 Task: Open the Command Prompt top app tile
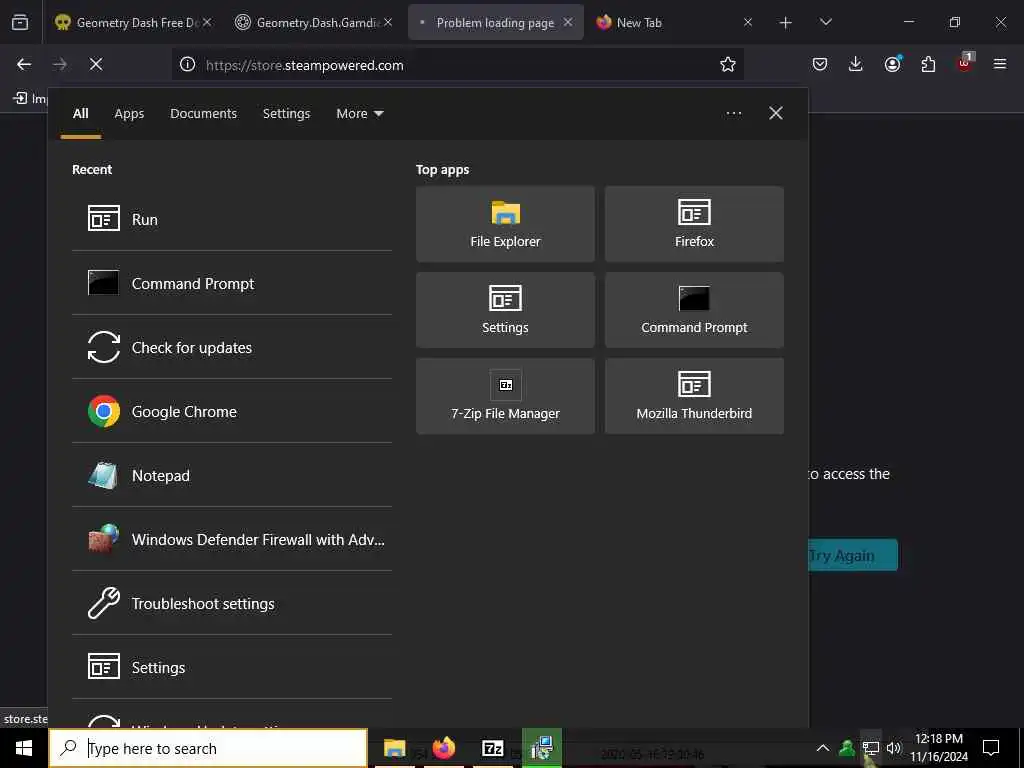(694, 310)
